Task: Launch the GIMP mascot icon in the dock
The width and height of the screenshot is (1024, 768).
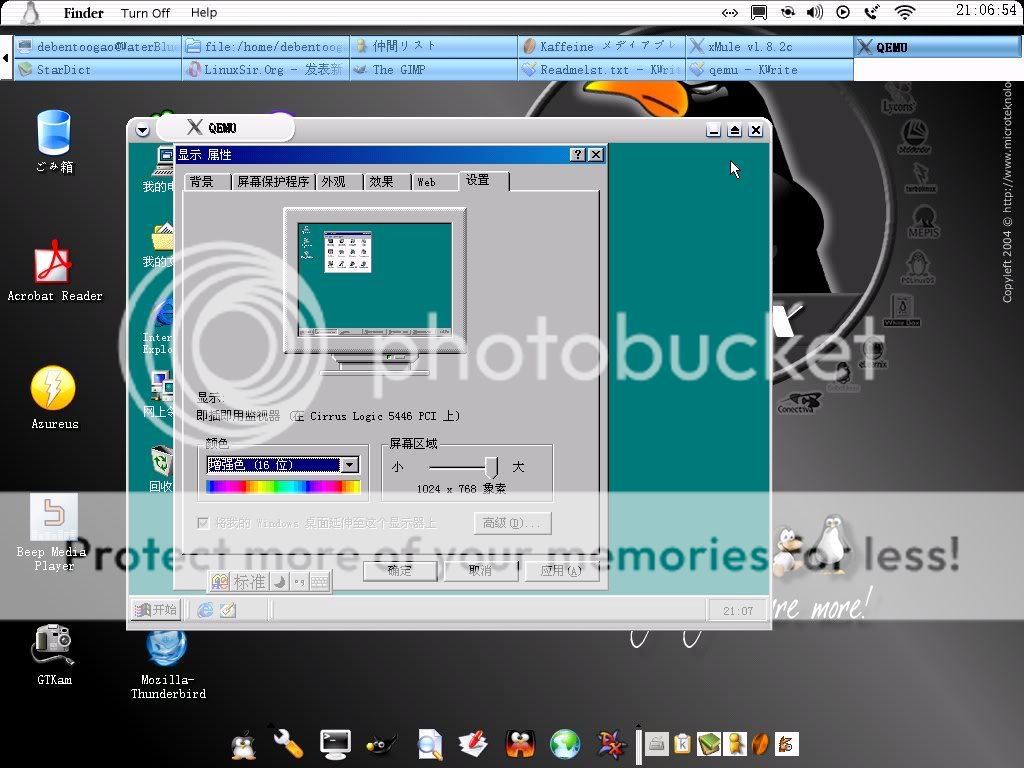Action: click(382, 744)
